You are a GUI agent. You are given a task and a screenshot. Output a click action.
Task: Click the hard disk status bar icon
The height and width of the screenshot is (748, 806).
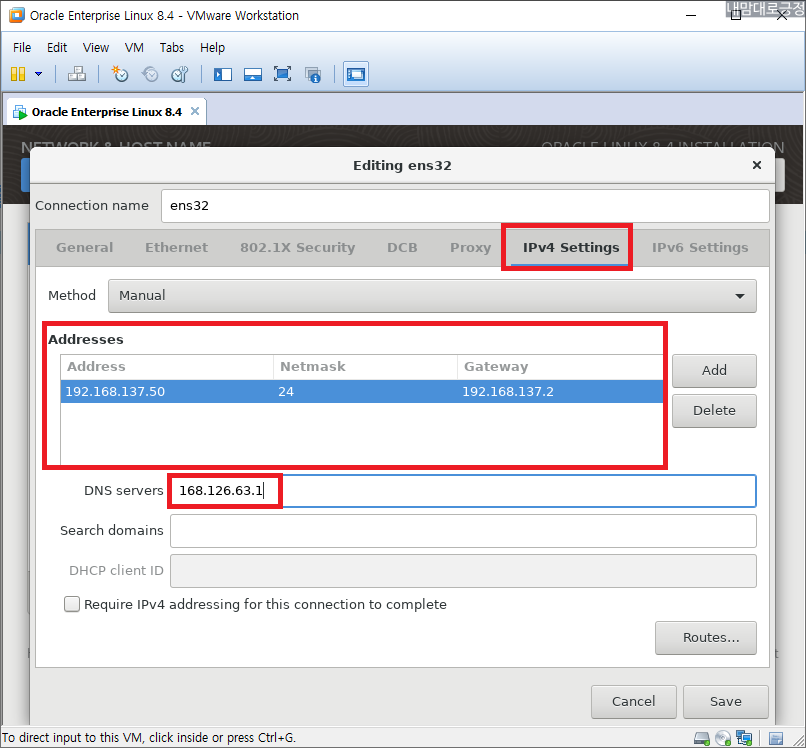click(x=701, y=738)
